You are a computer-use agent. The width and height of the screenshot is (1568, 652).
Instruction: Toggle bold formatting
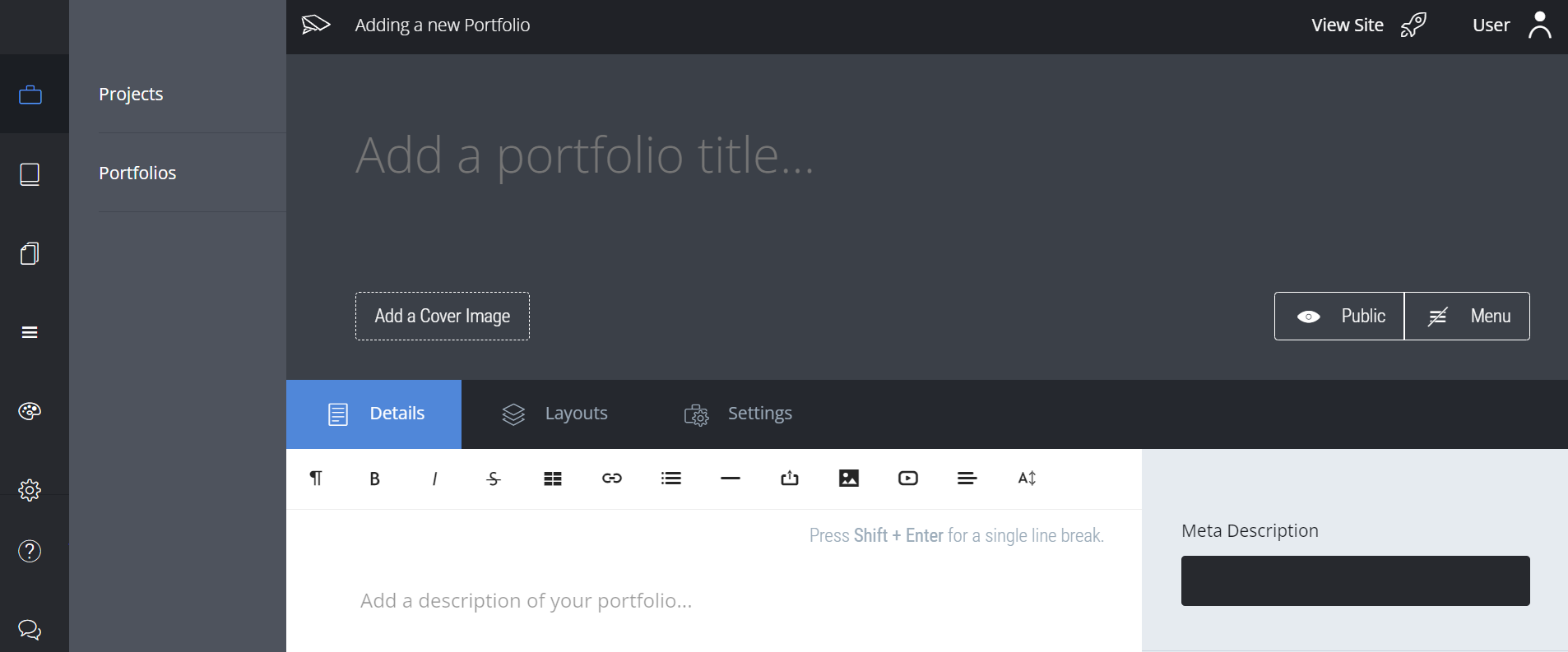(374, 478)
